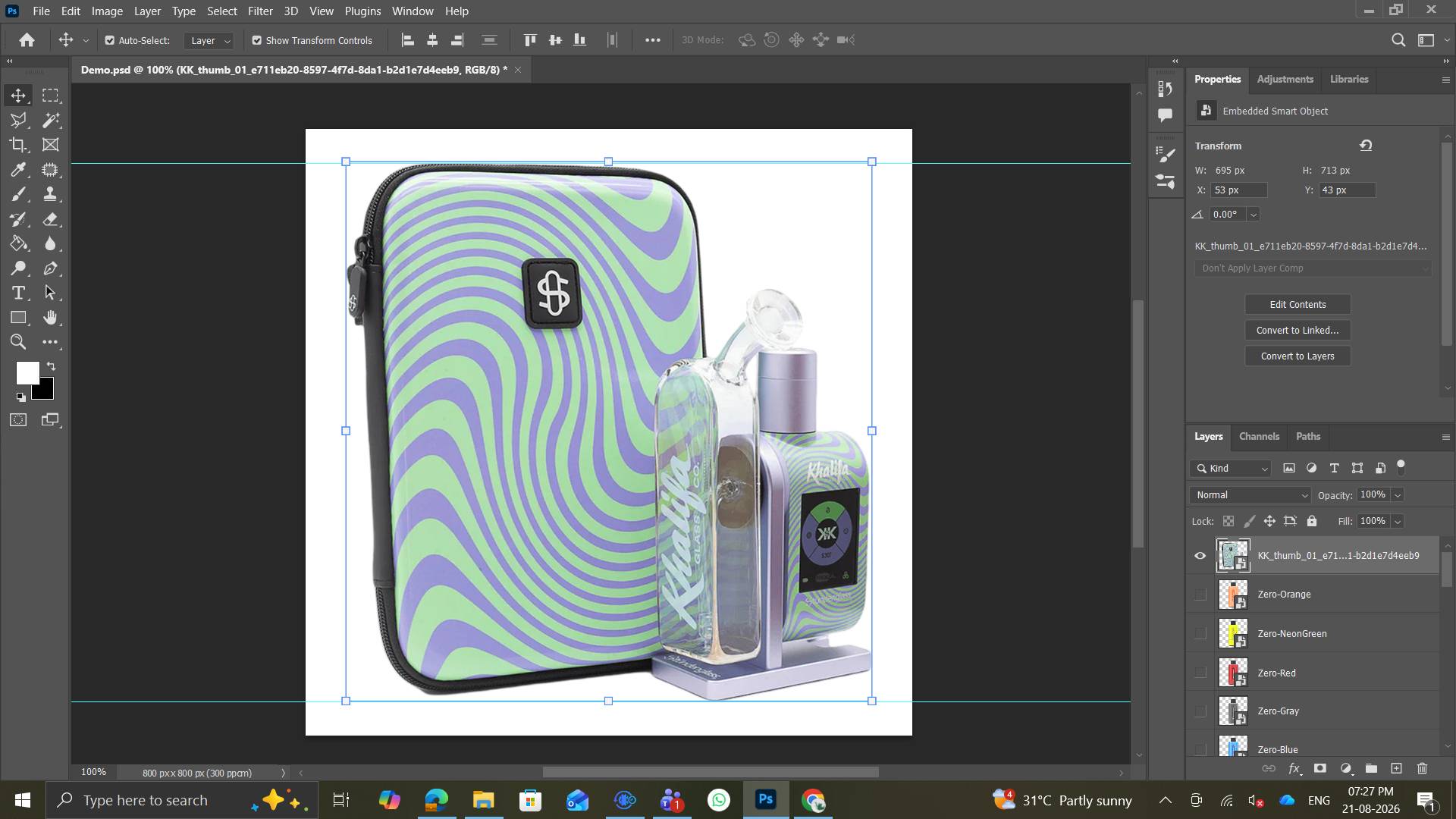Uncheck the Auto-Select checkbox
This screenshot has width=1456, height=819.
[110, 40]
